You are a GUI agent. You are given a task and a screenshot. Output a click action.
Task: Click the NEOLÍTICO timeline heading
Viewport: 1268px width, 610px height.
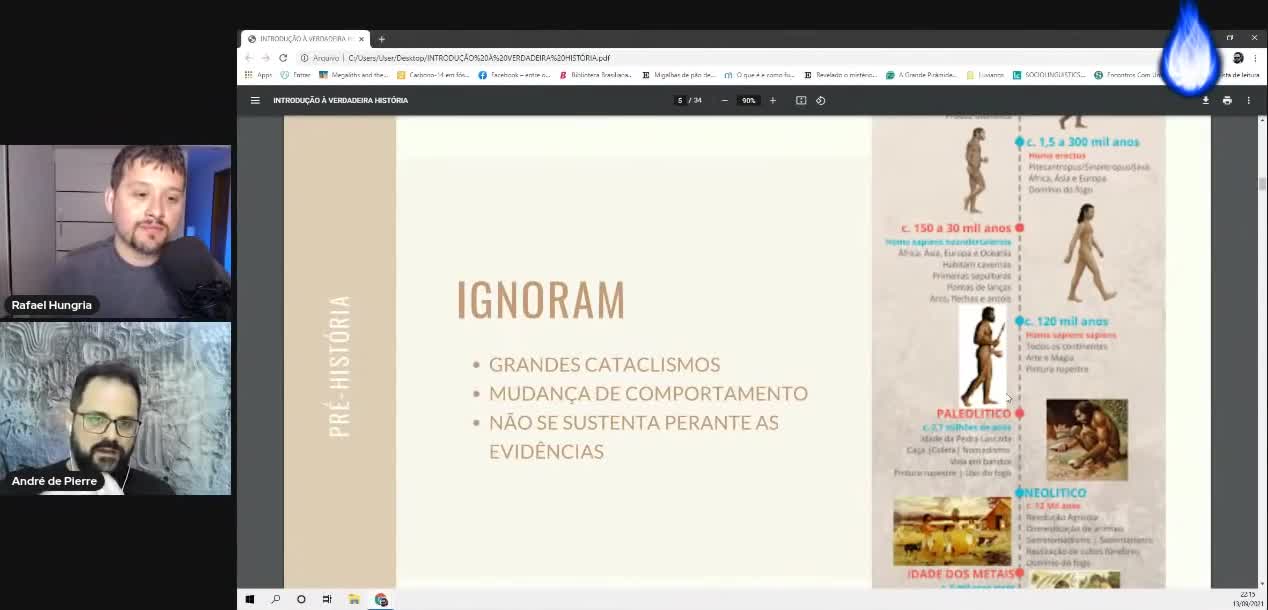(x=1056, y=493)
